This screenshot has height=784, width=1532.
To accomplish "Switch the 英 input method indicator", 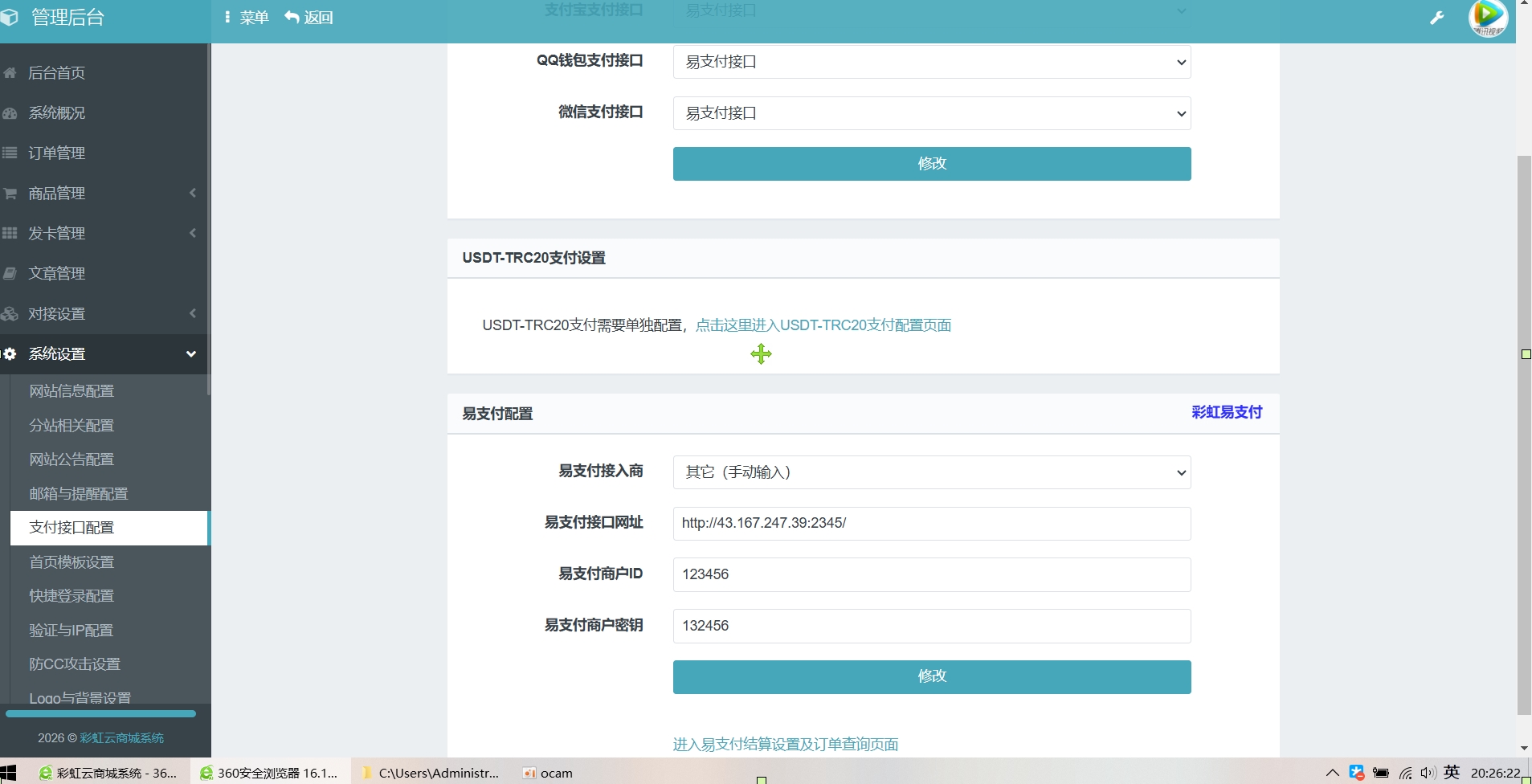I will pos(1452,772).
